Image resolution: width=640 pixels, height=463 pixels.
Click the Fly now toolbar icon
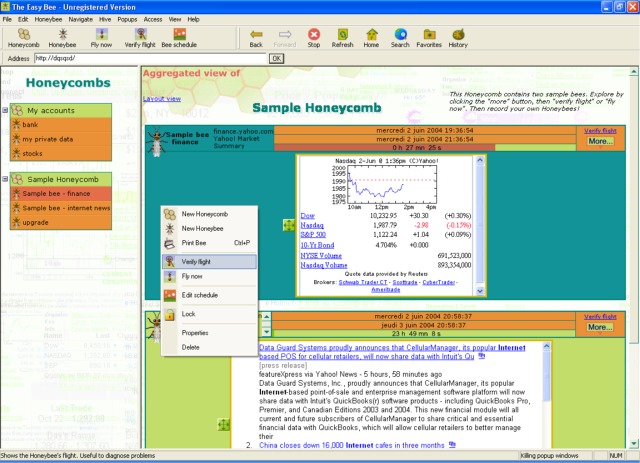point(102,34)
